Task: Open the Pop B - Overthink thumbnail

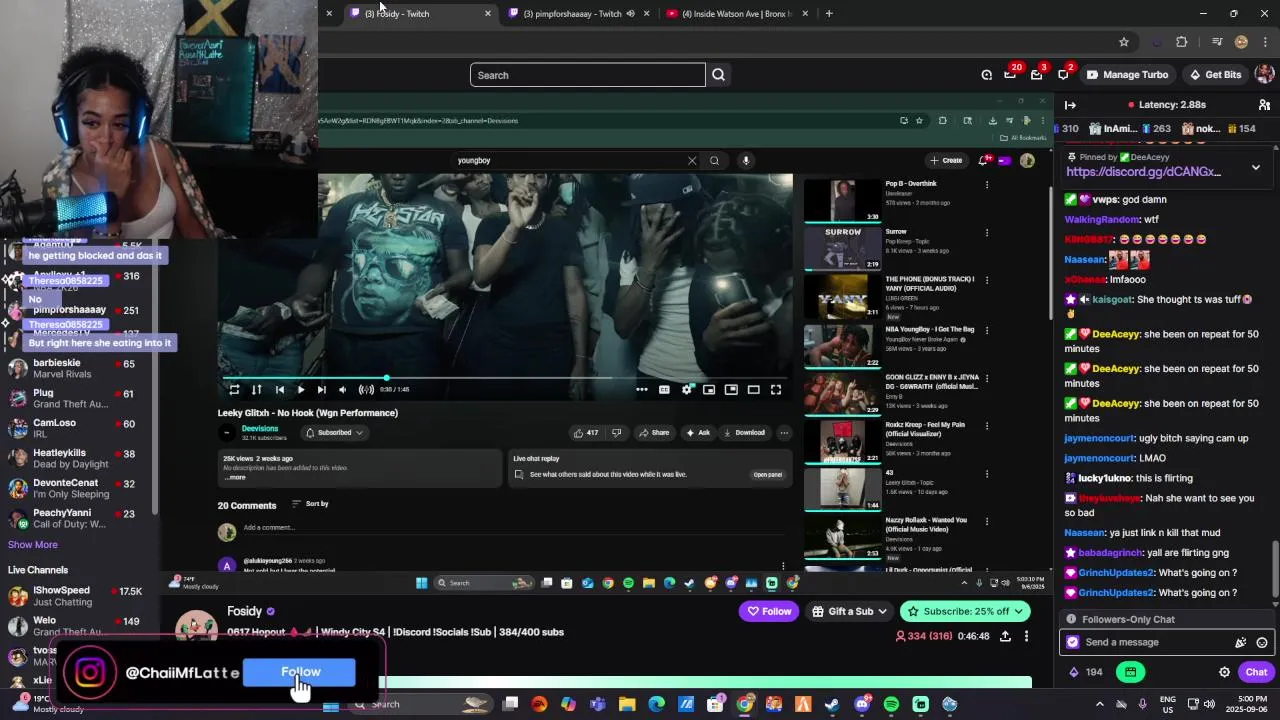Action: 843,201
